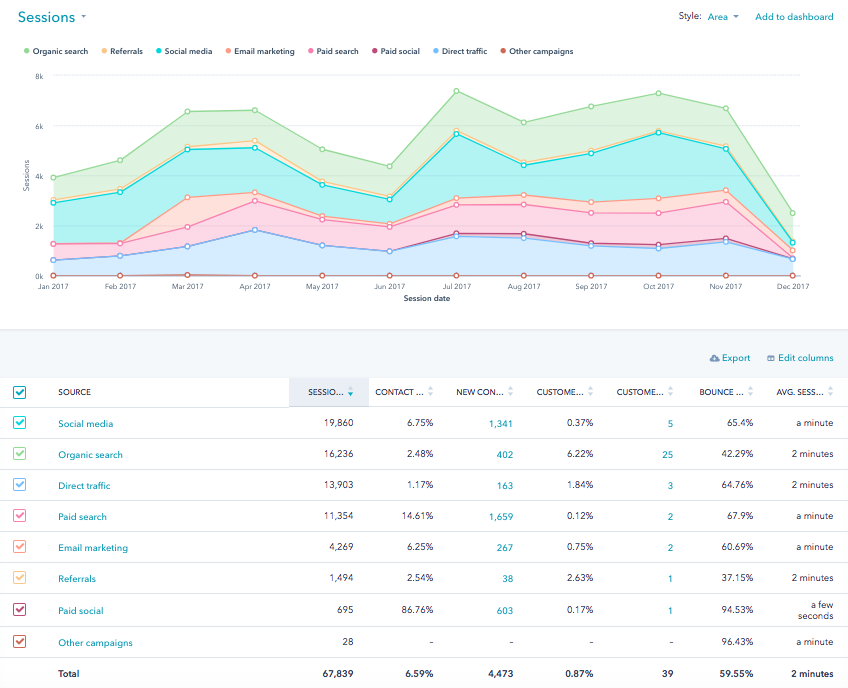Open the Style Area dropdown
The height and width of the screenshot is (688, 848).
click(723, 17)
